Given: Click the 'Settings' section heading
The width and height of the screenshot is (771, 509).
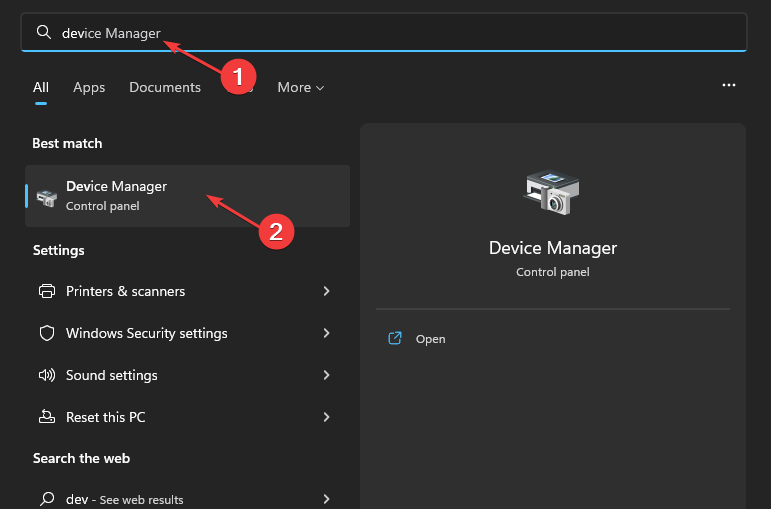Looking at the screenshot, I should 59,250.
